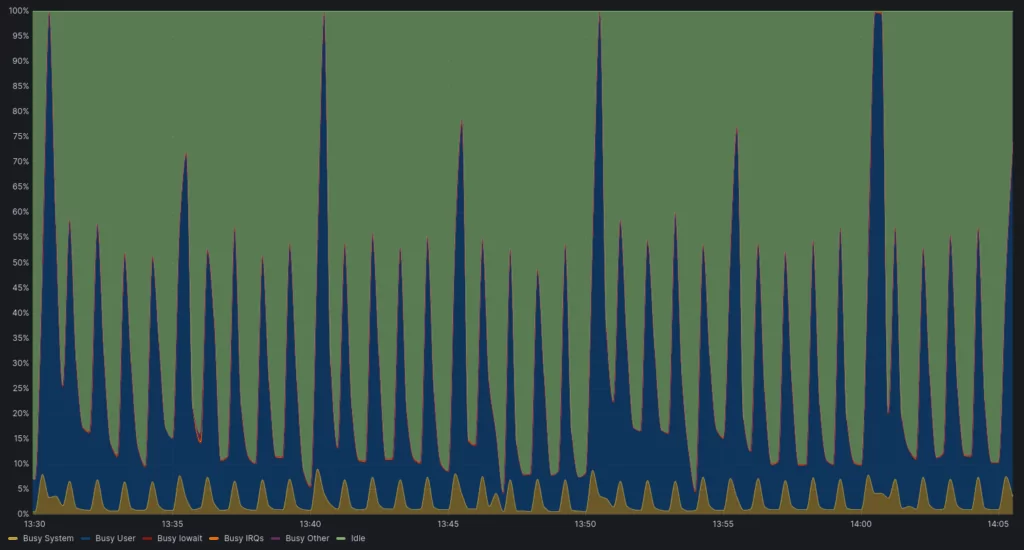Open the green Idle color swatch
This screenshot has height=550, width=1024.
click(x=342, y=538)
